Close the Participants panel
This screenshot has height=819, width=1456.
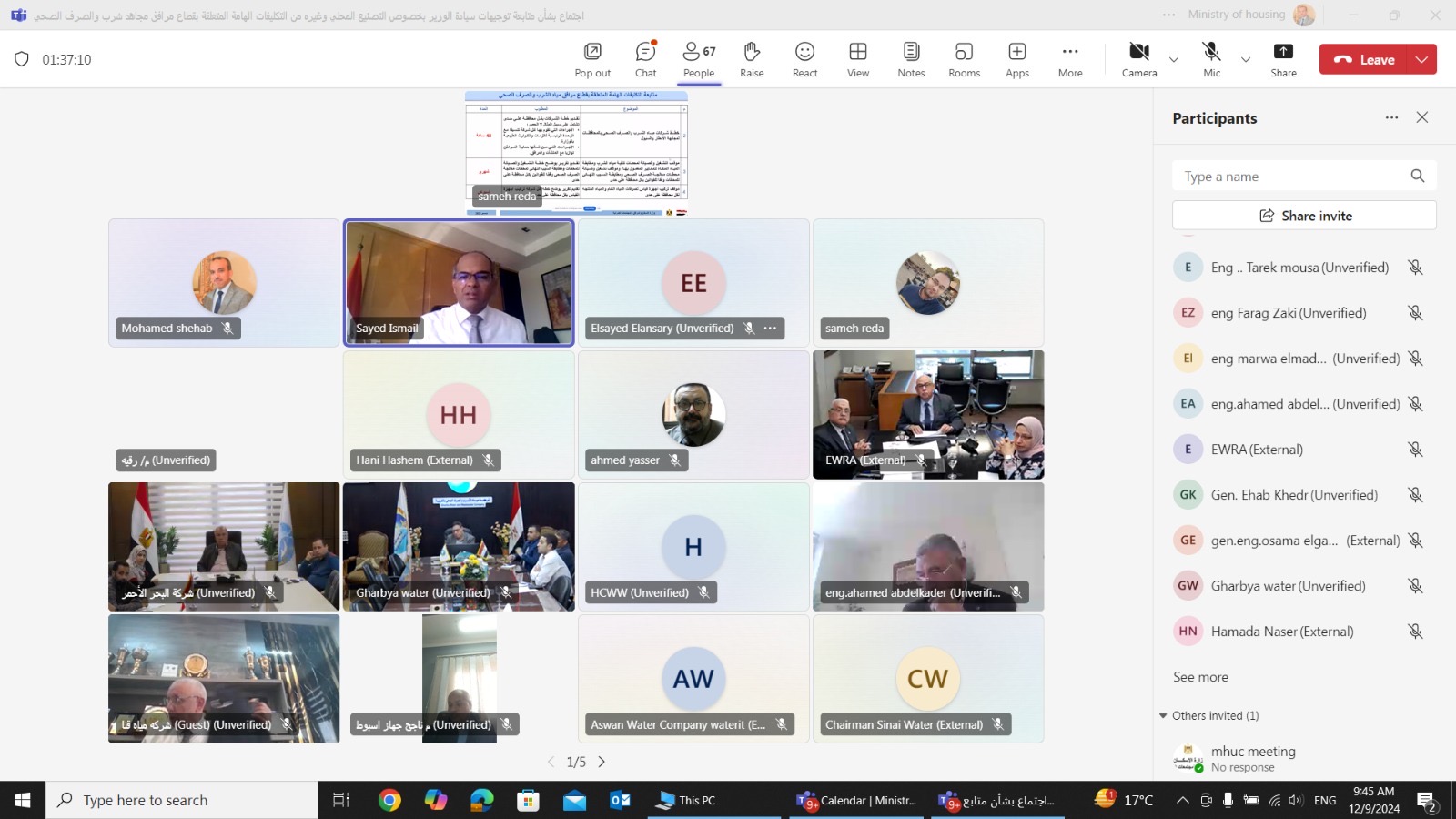[x=1422, y=117]
